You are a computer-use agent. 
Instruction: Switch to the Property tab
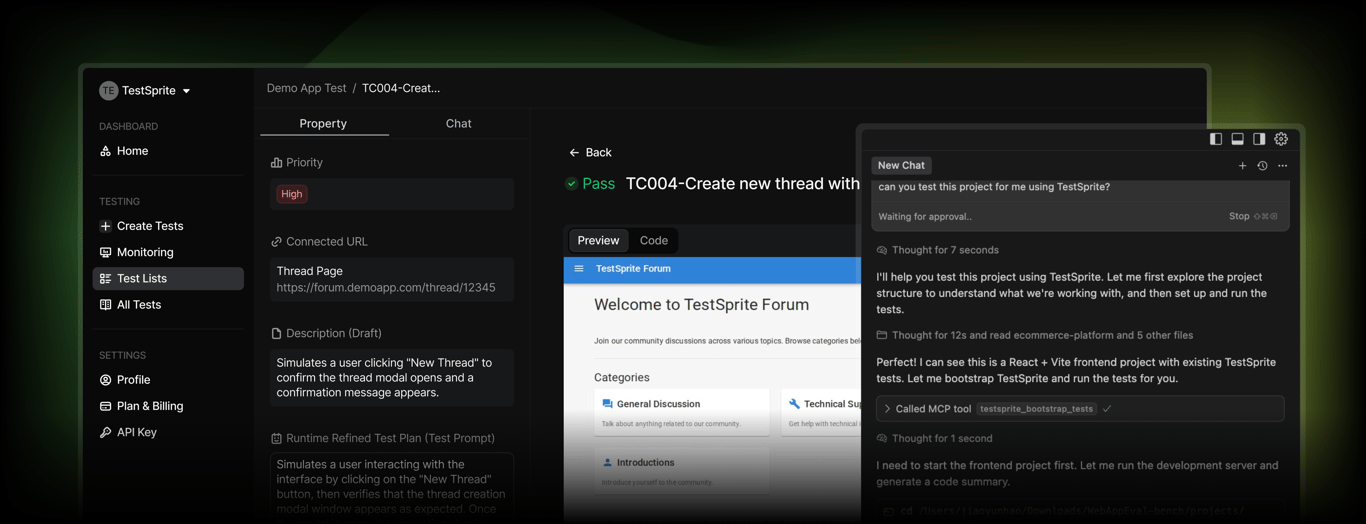click(x=323, y=123)
